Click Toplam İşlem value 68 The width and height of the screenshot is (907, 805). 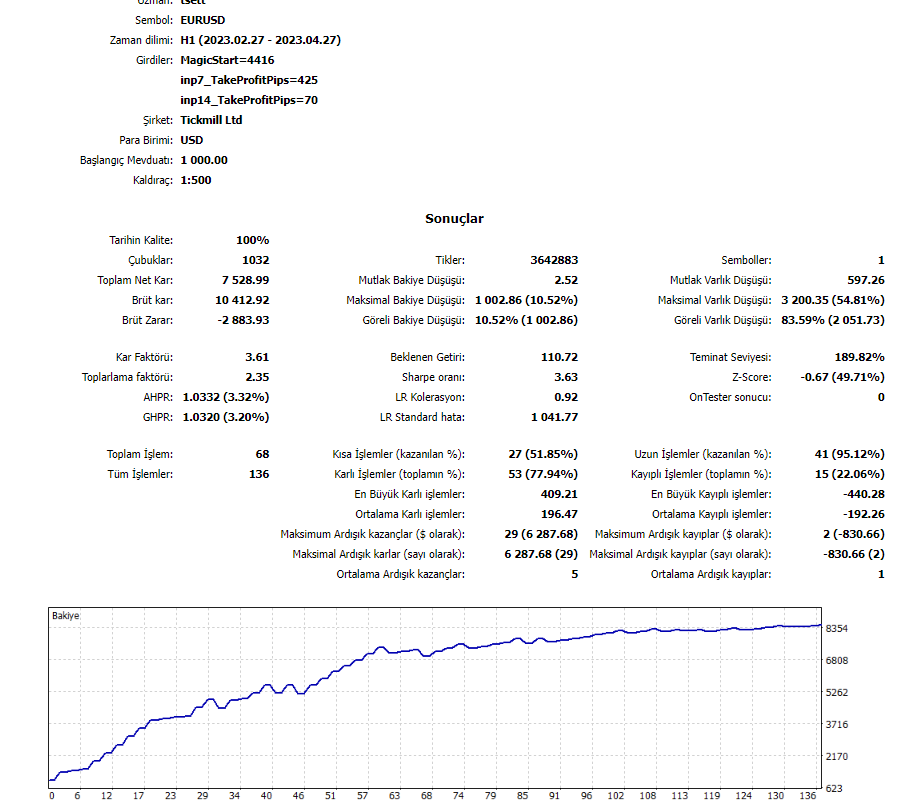coord(262,454)
